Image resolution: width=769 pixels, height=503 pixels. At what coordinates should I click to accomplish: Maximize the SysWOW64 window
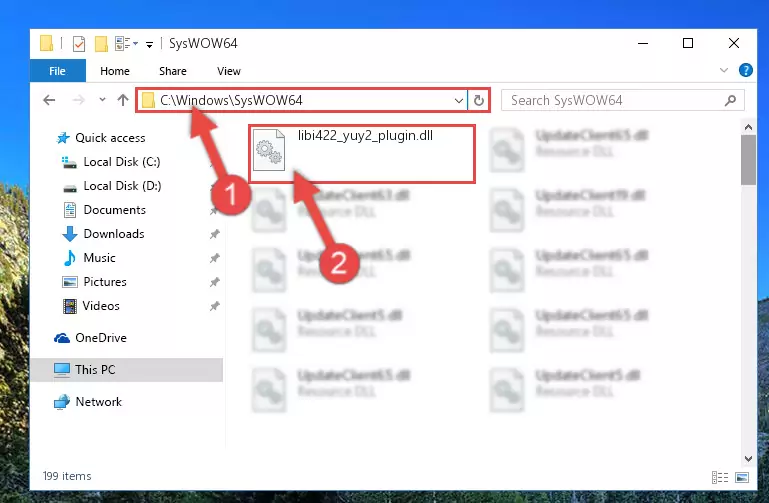pyautogui.click(x=688, y=44)
